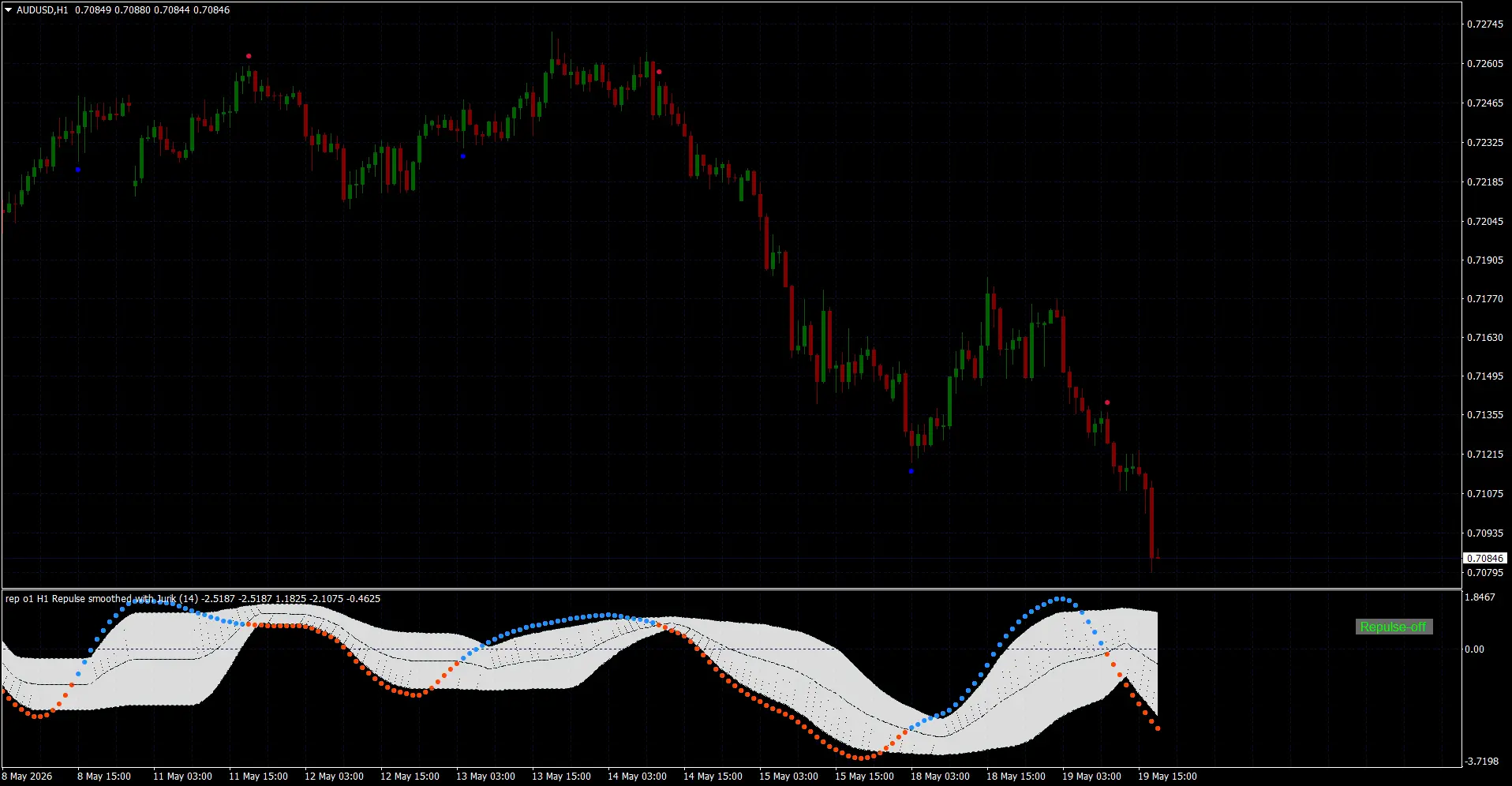Click the 18 May 03:00 time label

[x=940, y=777]
